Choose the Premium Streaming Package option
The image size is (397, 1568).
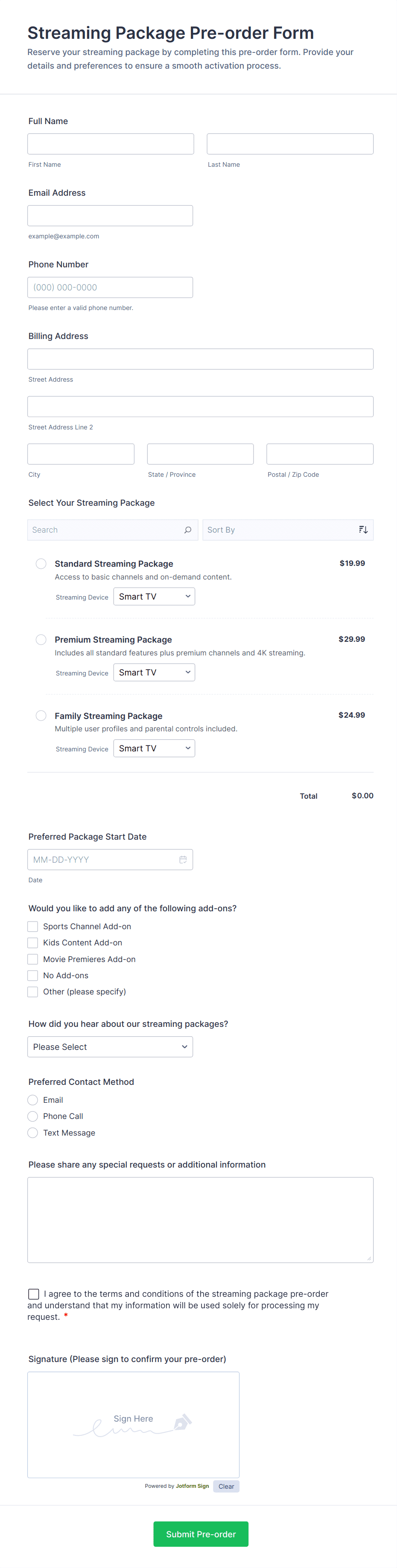coord(41,640)
